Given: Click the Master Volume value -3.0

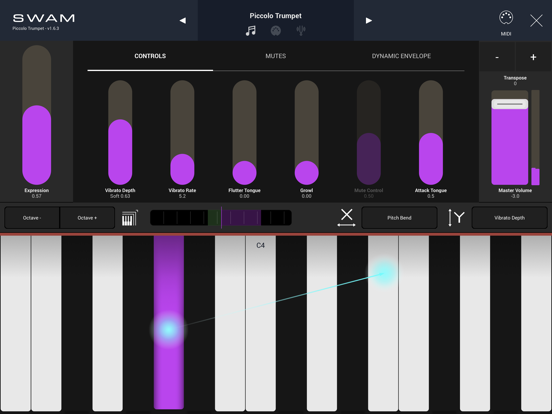Looking at the screenshot, I should tap(515, 196).
